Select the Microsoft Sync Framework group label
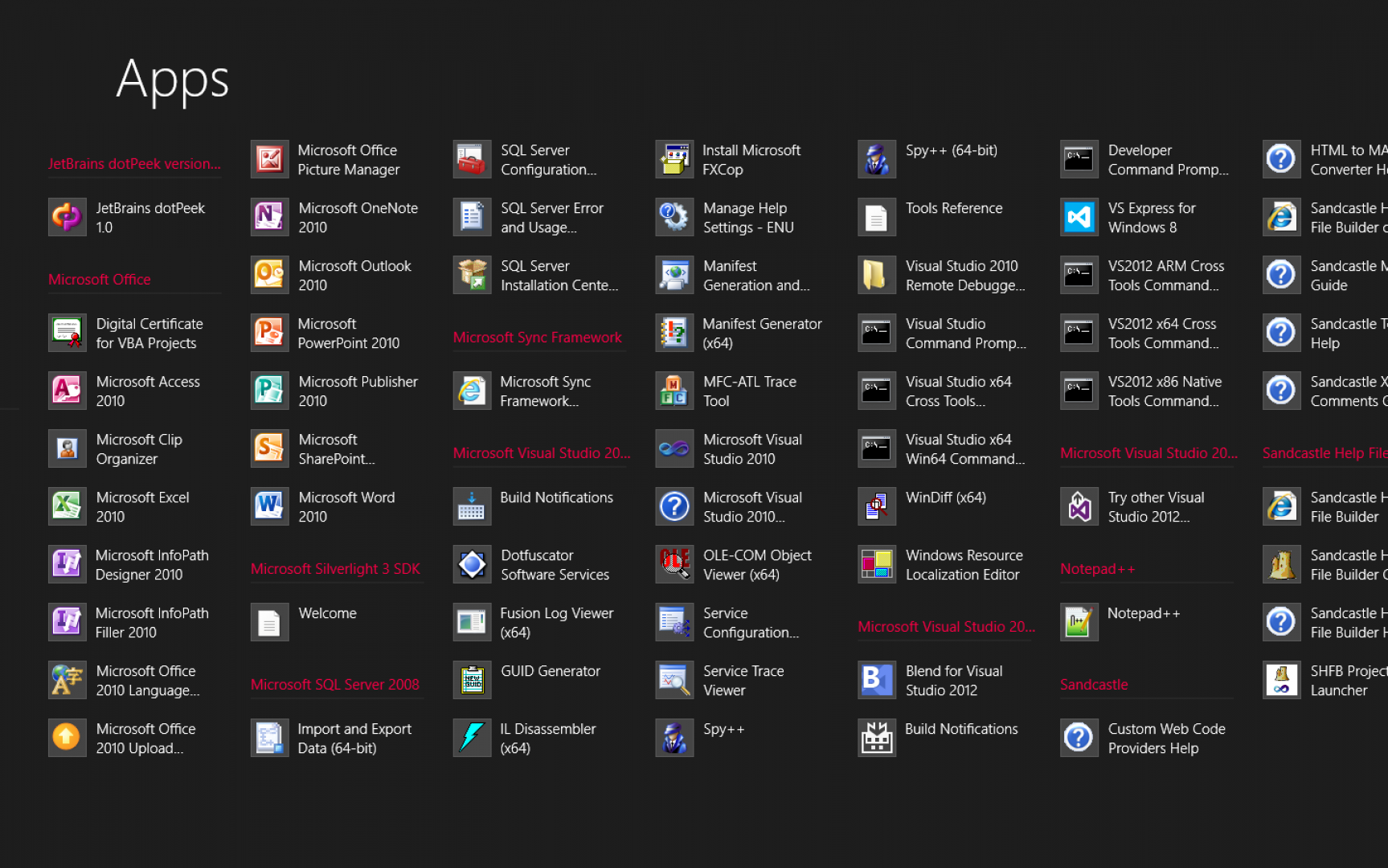The width and height of the screenshot is (1388, 868). (538, 338)
